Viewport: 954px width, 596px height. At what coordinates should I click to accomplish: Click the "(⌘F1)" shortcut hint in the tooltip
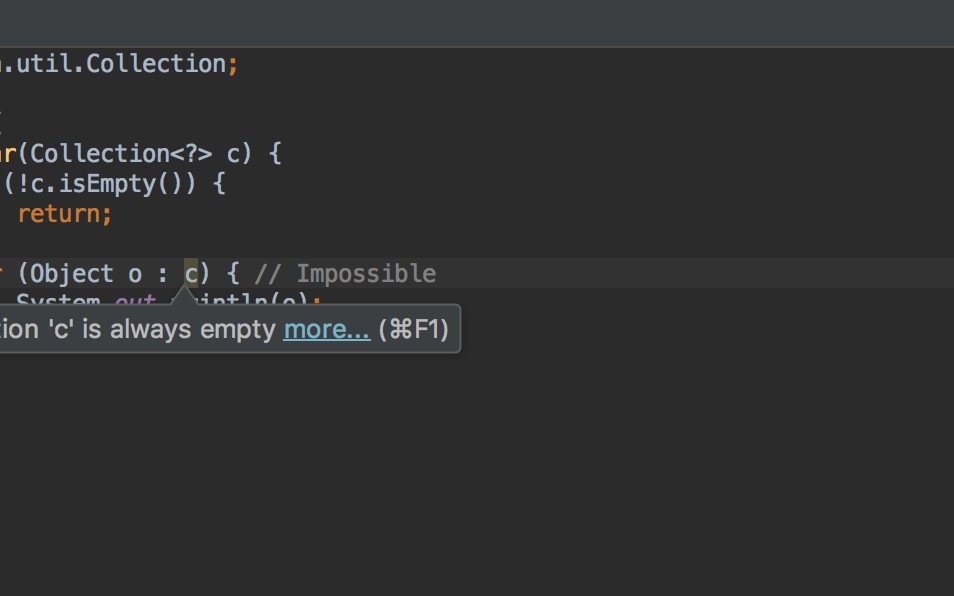click(413, 329)
